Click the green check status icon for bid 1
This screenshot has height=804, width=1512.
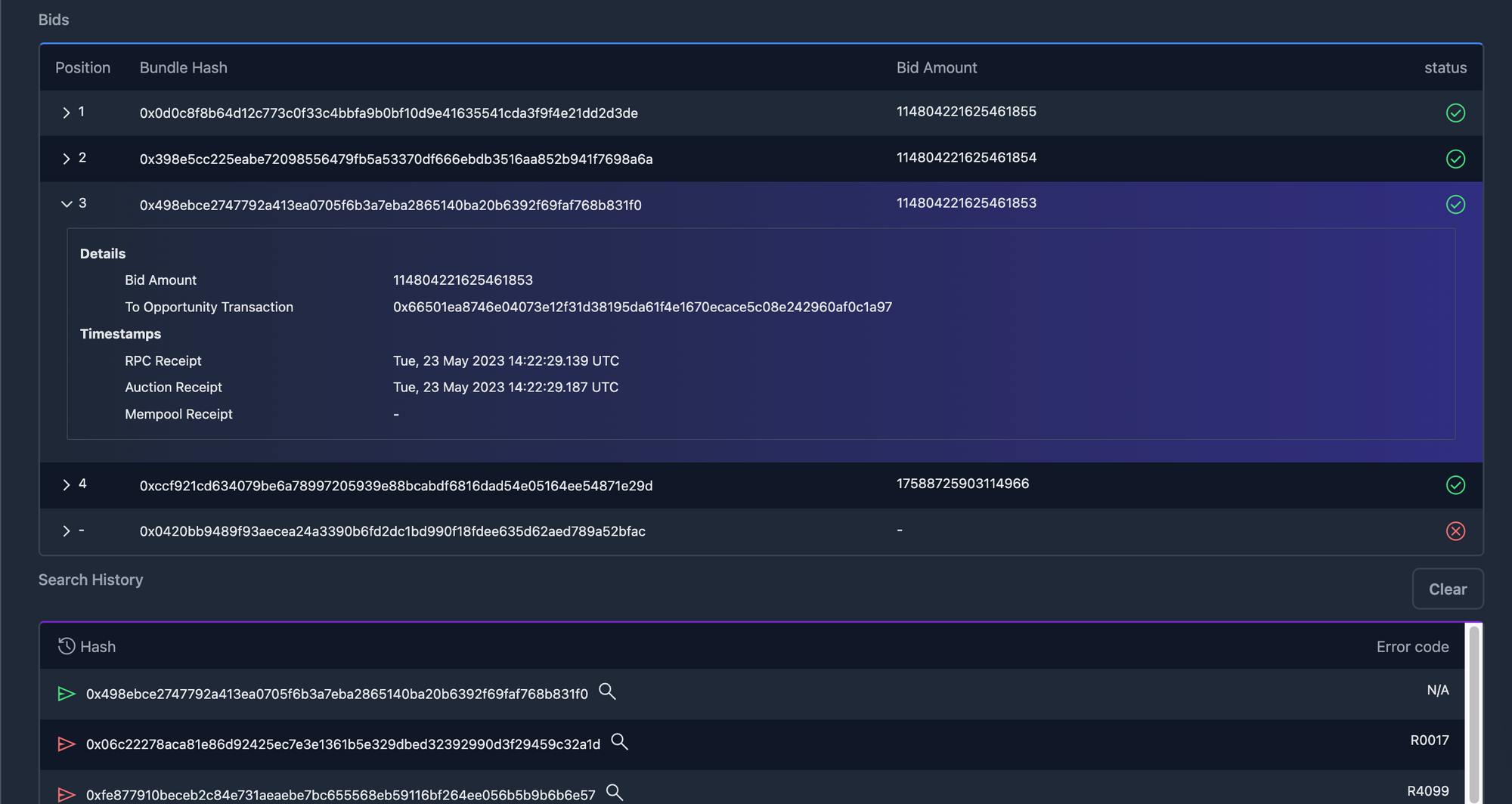1455,113
